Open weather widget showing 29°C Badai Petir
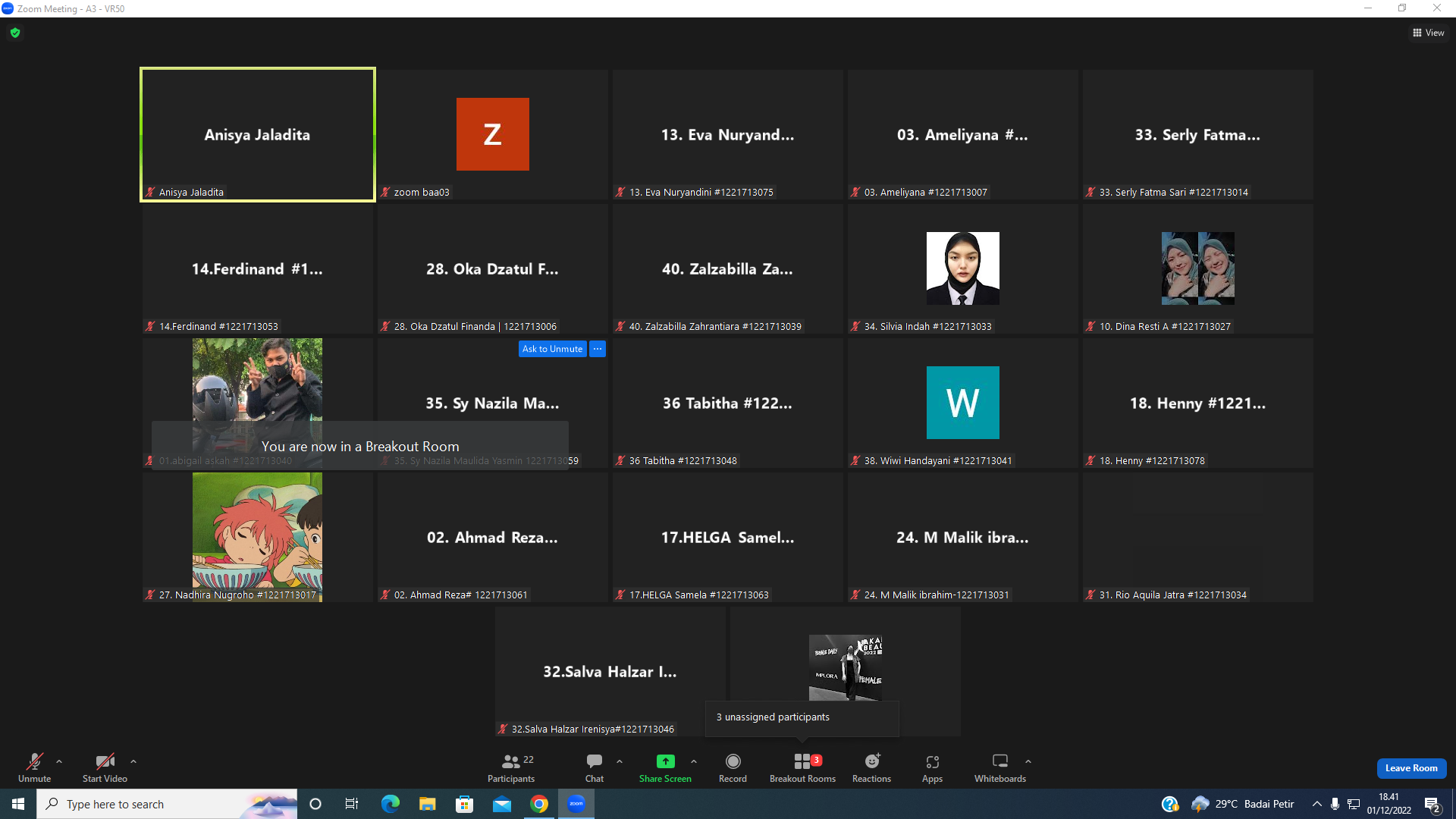The height and width of the screenshot is (819, 1456). [1243, 804]
